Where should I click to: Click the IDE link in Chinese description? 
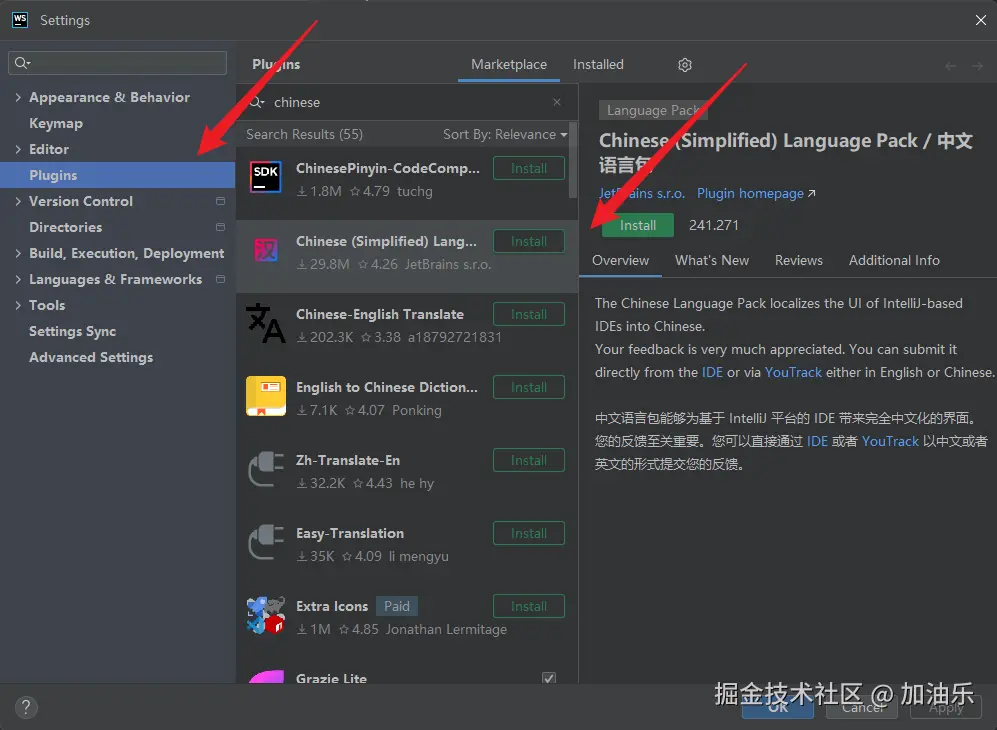[817, 441]
